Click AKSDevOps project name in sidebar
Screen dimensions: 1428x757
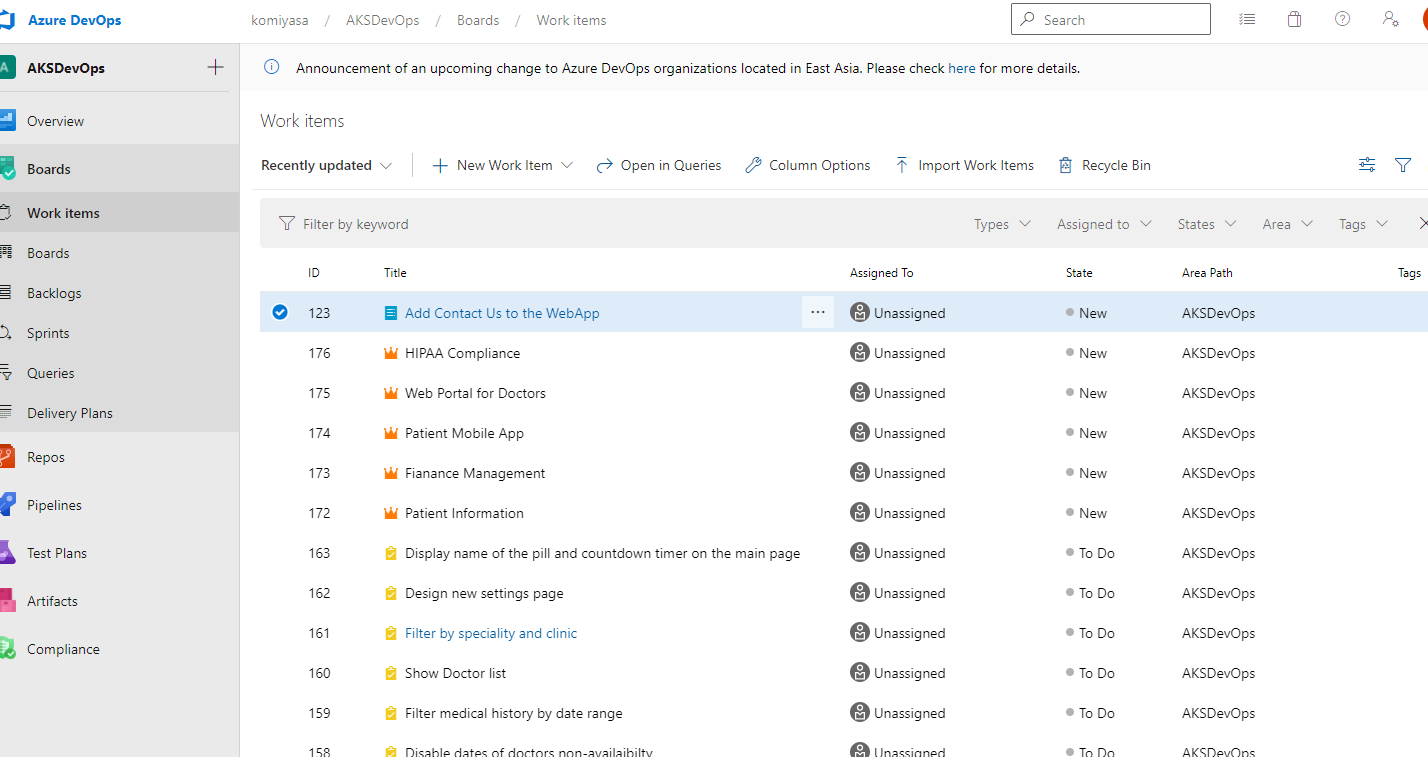pos(66,68)
